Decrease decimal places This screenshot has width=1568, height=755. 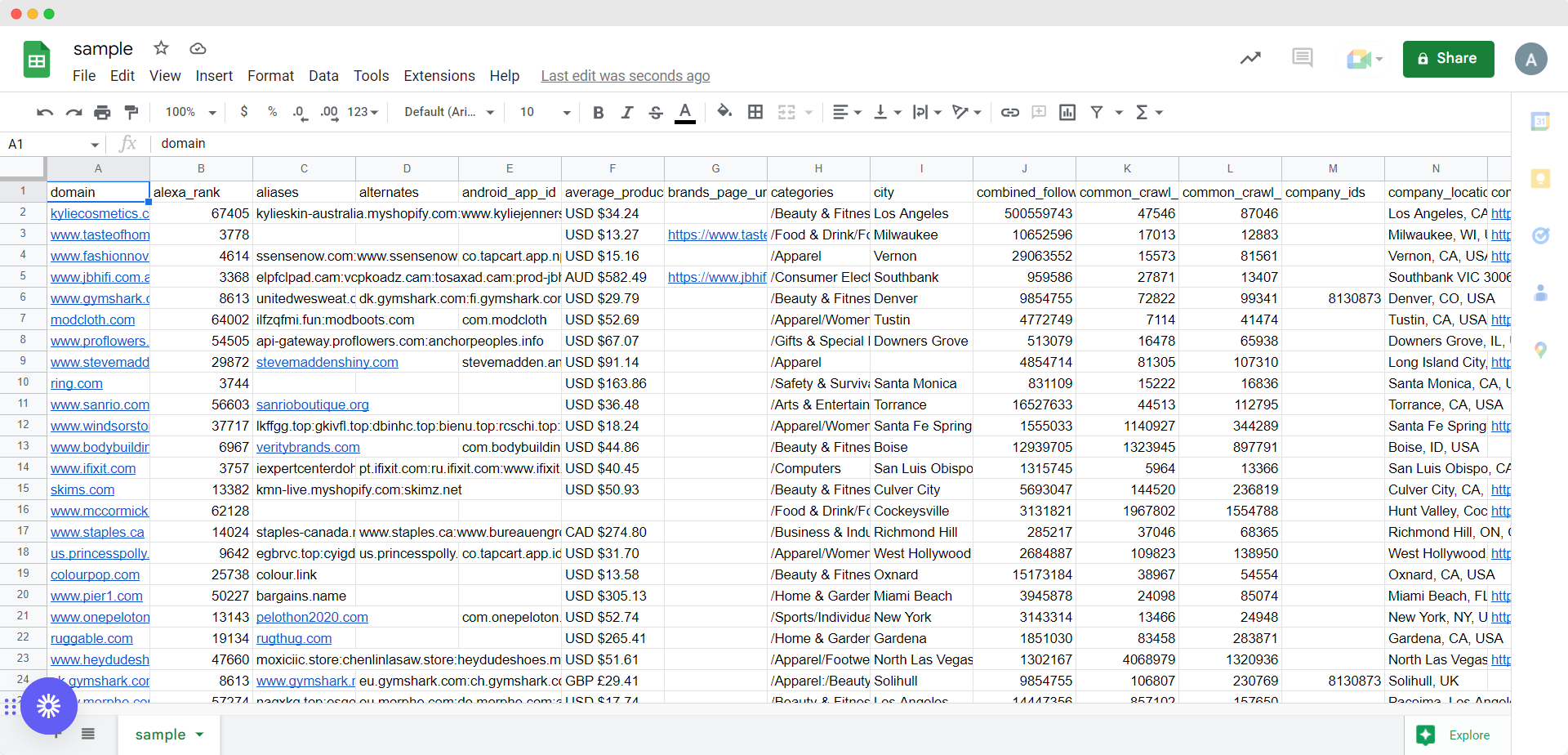pyautogui.click(x=300, y=113)
